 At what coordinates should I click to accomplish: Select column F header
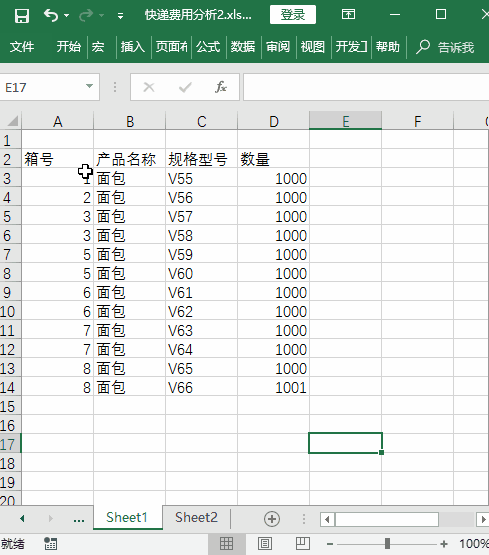click(418, 121)
